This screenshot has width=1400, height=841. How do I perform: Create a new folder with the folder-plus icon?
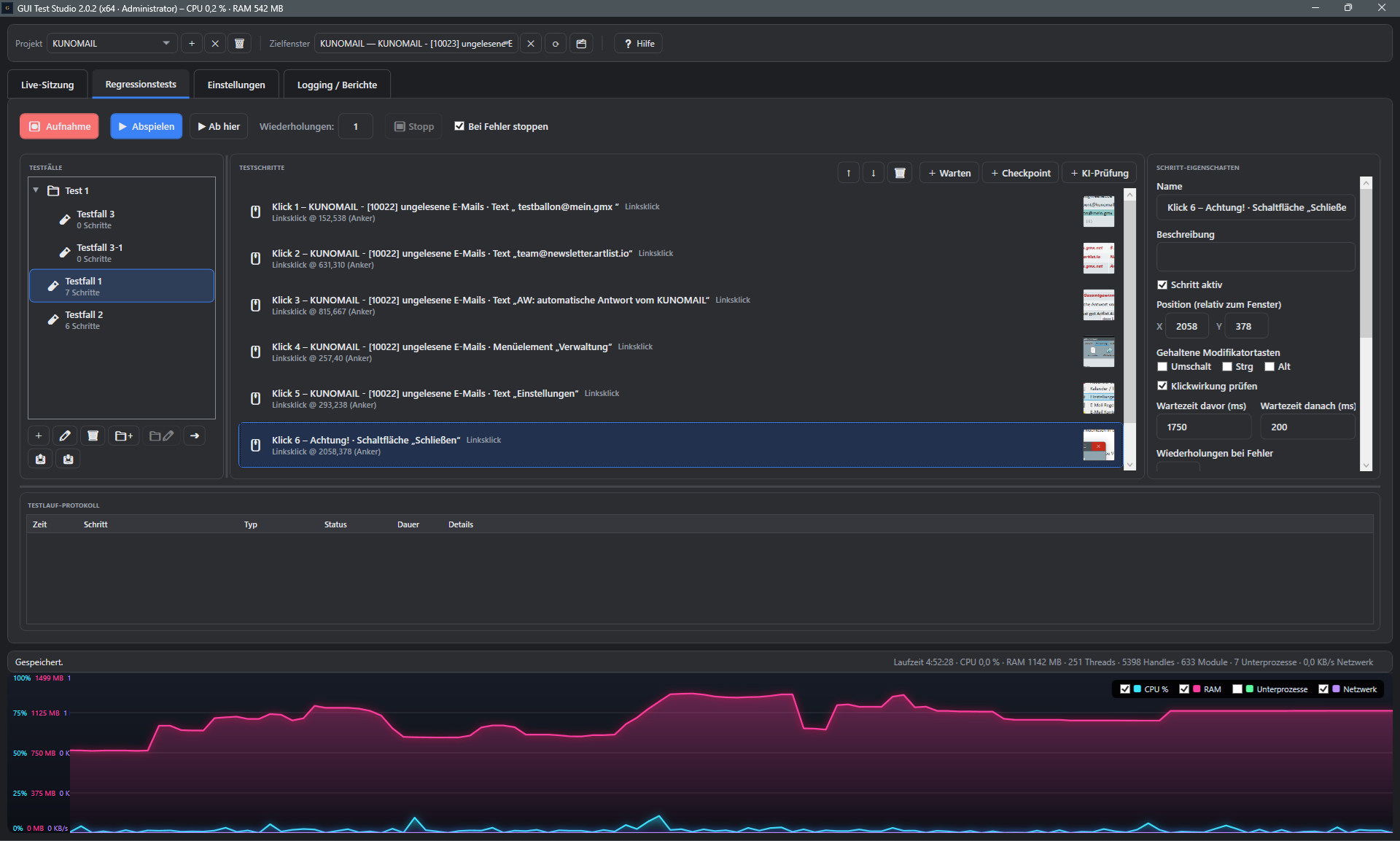point(124,436)
